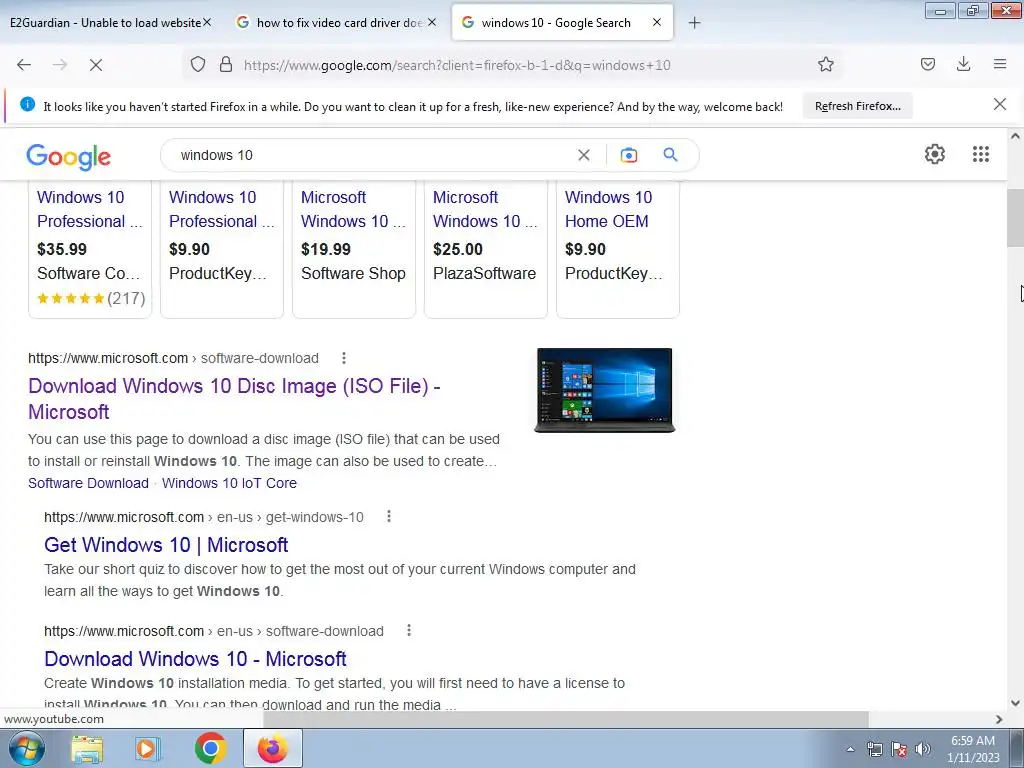The image size is (1024, 768).
Task: Click the Google logo
Action: [x=69, y=157]
